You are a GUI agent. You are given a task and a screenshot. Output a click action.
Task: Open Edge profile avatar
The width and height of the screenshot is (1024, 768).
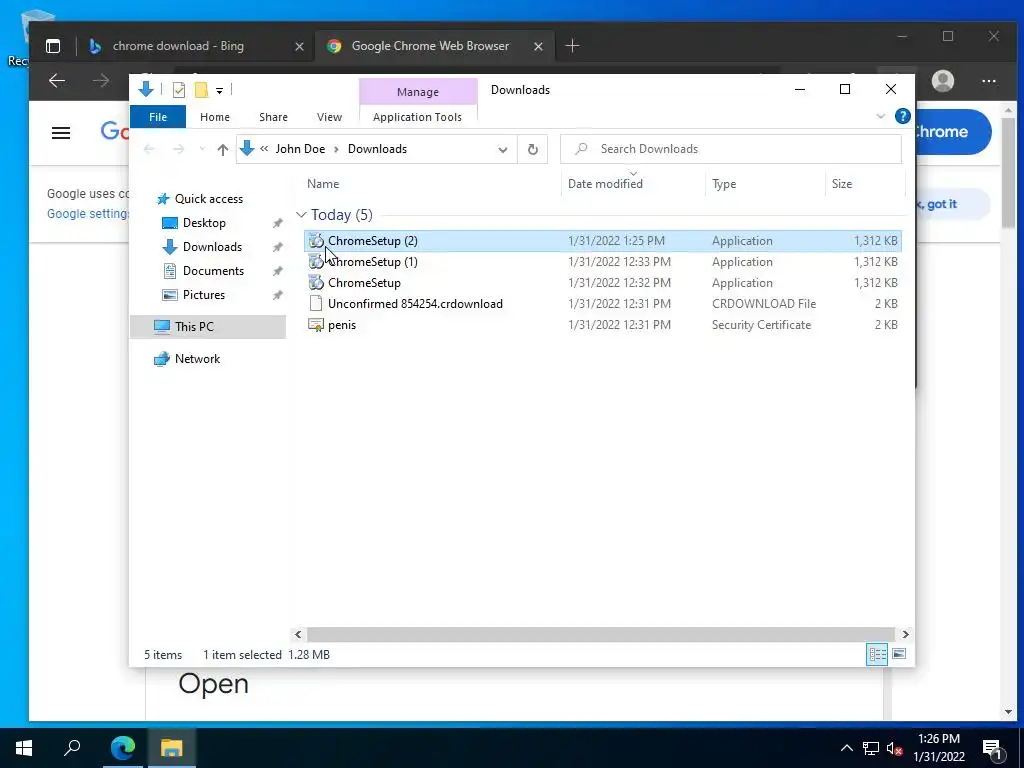(x=943, y=81)
